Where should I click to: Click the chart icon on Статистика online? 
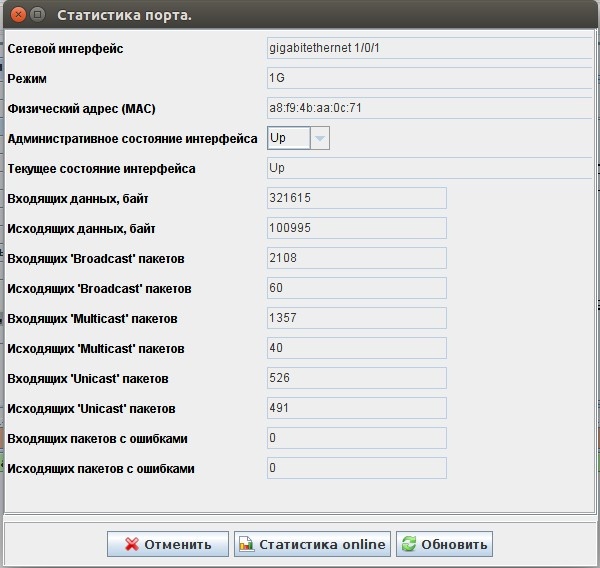coord(246,544)
